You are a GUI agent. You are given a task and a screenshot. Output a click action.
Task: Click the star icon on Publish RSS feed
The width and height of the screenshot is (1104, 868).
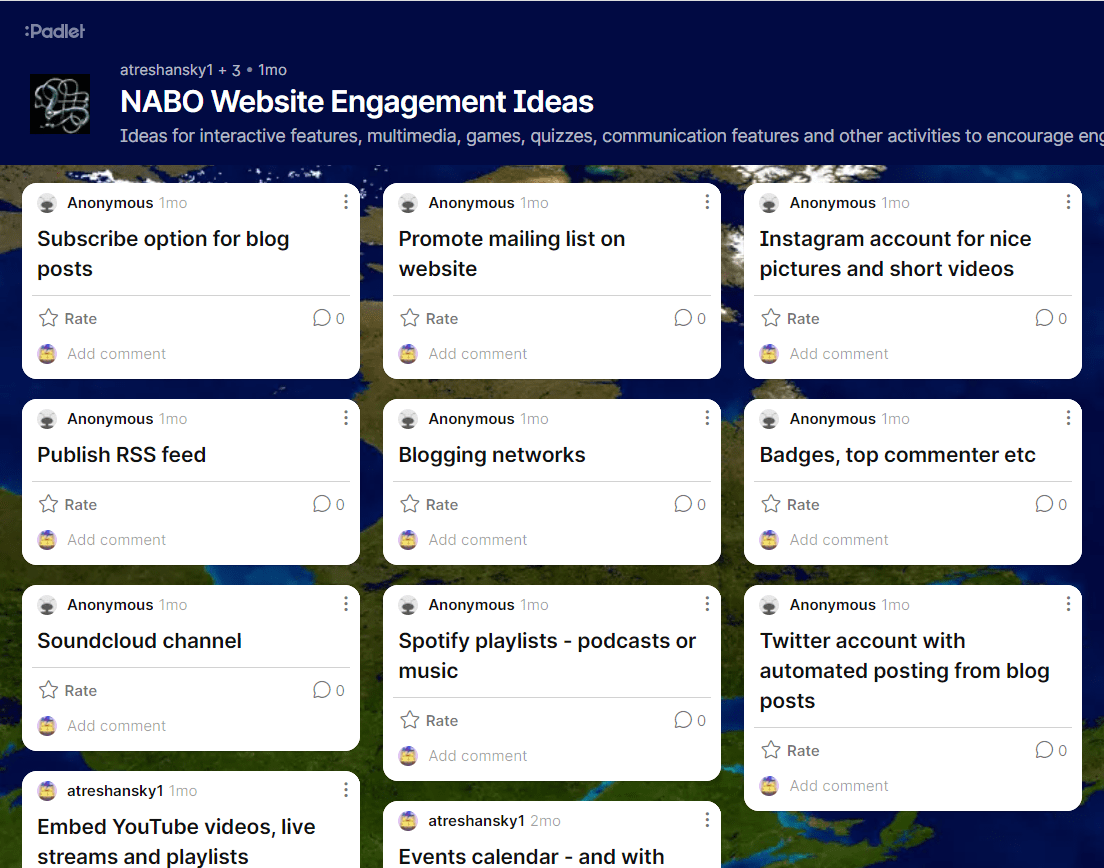click(48, 504)
